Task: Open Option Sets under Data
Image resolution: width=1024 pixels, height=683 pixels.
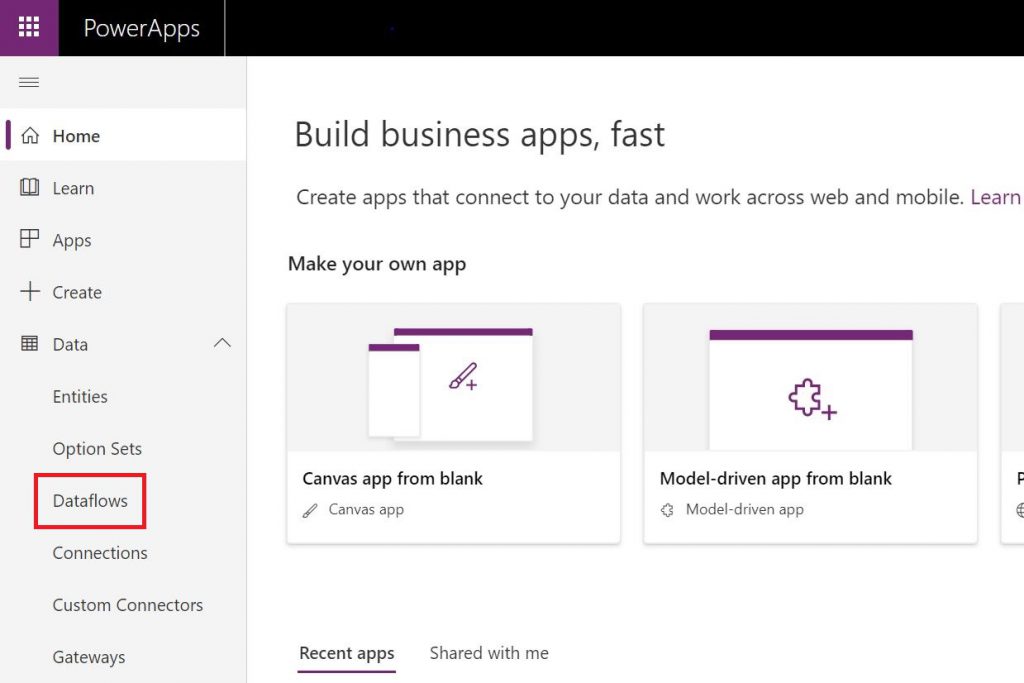Action: coord(97,449)
